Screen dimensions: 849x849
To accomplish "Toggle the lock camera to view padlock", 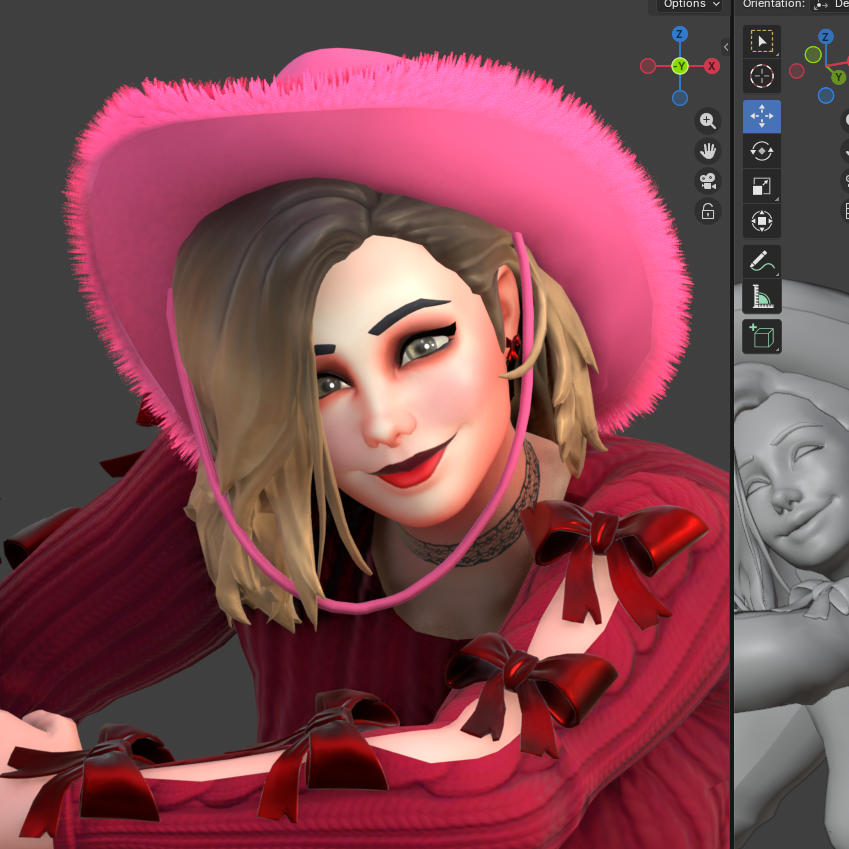I will pyautogui.click(x=708, y=212).
